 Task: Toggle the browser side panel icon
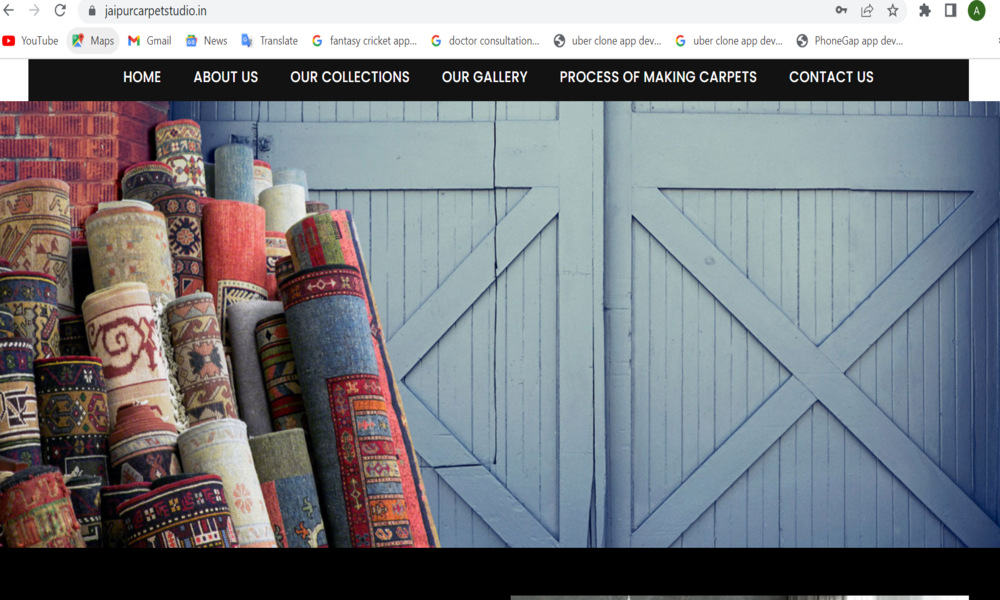(950, 10)
